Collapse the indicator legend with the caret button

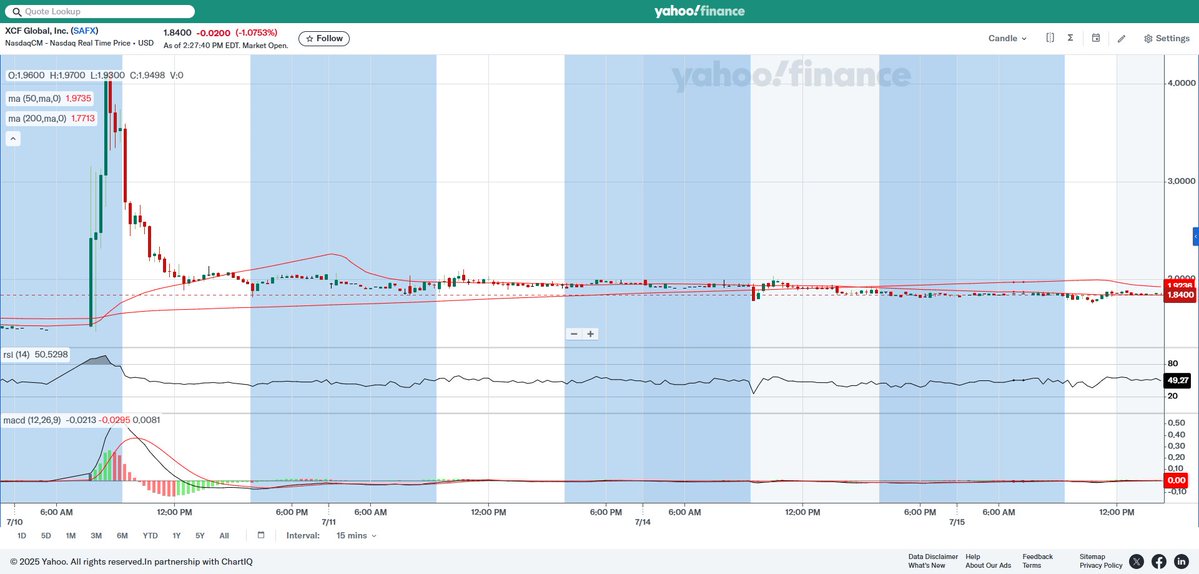pos(14,138)
